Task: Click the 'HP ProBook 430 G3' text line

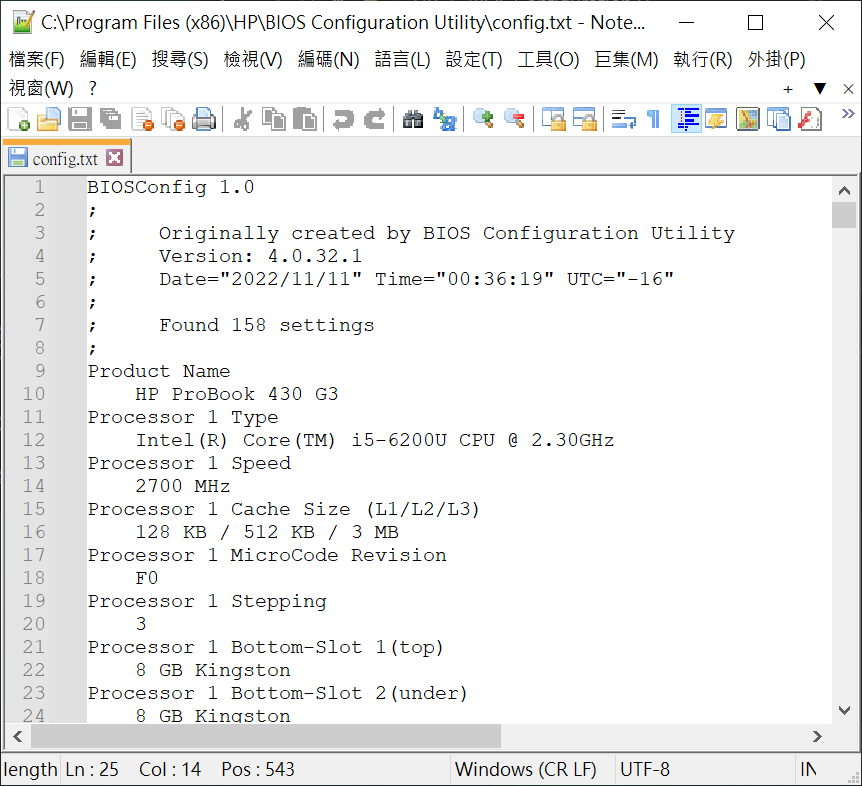Action: tap(236, 394)
